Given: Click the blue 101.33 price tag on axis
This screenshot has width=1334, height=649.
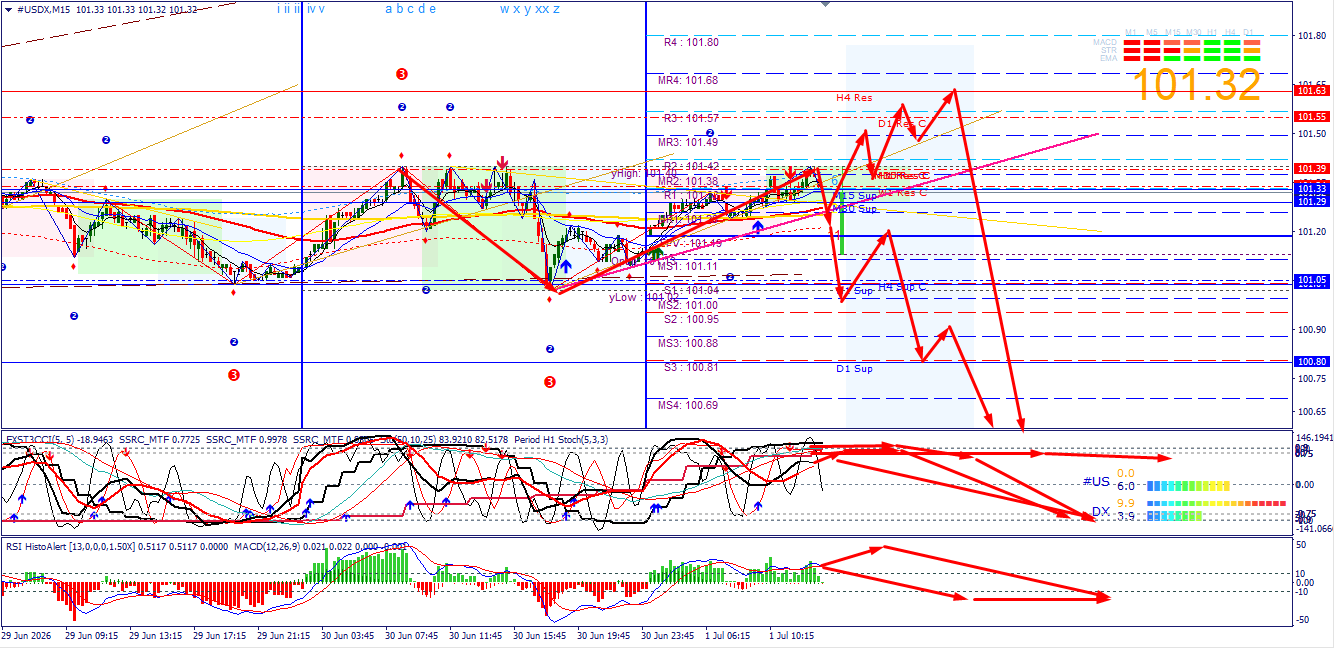Looking at the screenshot, I should pyautogui.click(x=1312, y=188).
